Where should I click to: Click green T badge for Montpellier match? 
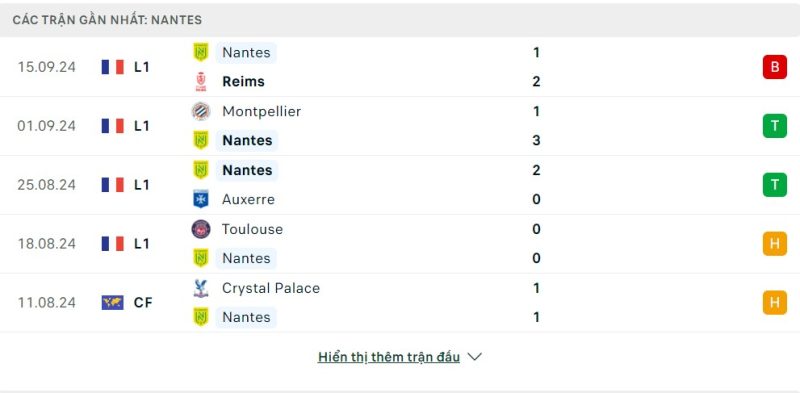click(774, 126)
